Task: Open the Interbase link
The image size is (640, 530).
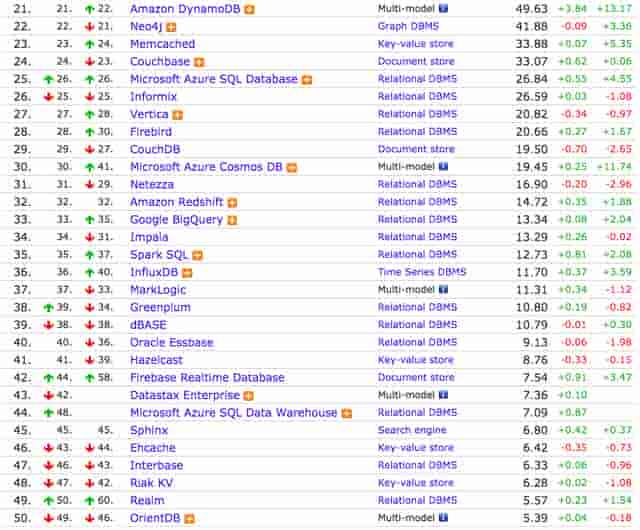Action: point(156,465)
